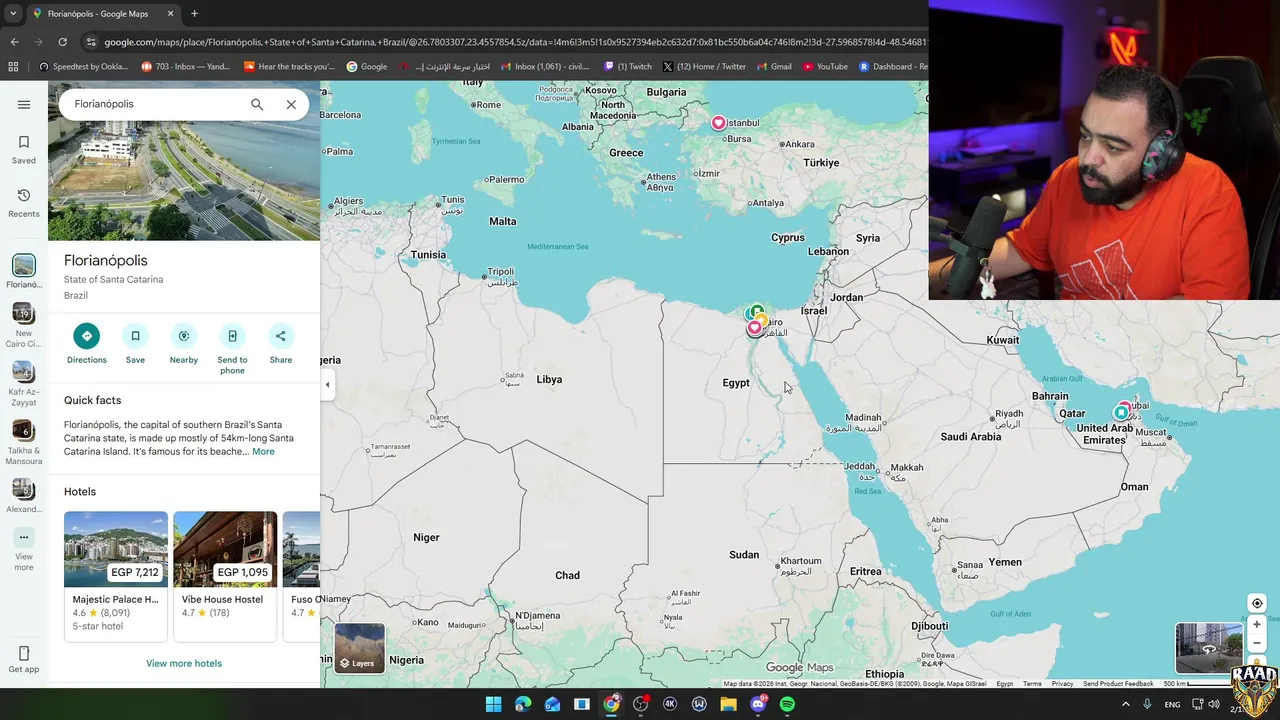The image size is (1280, 720).
Task: Click Send Product Feedback link
Action: [x=1118, y=684]
